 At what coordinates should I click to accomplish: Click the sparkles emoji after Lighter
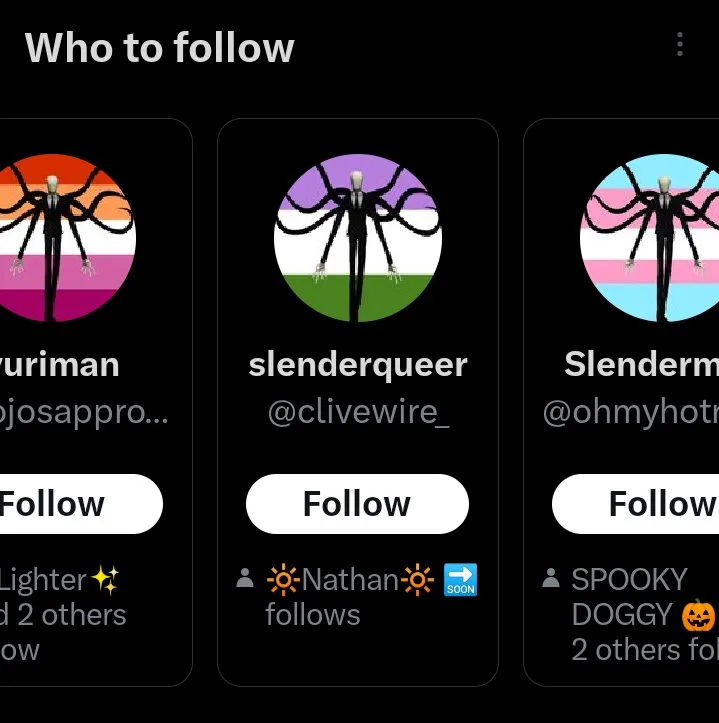[105, 579]
